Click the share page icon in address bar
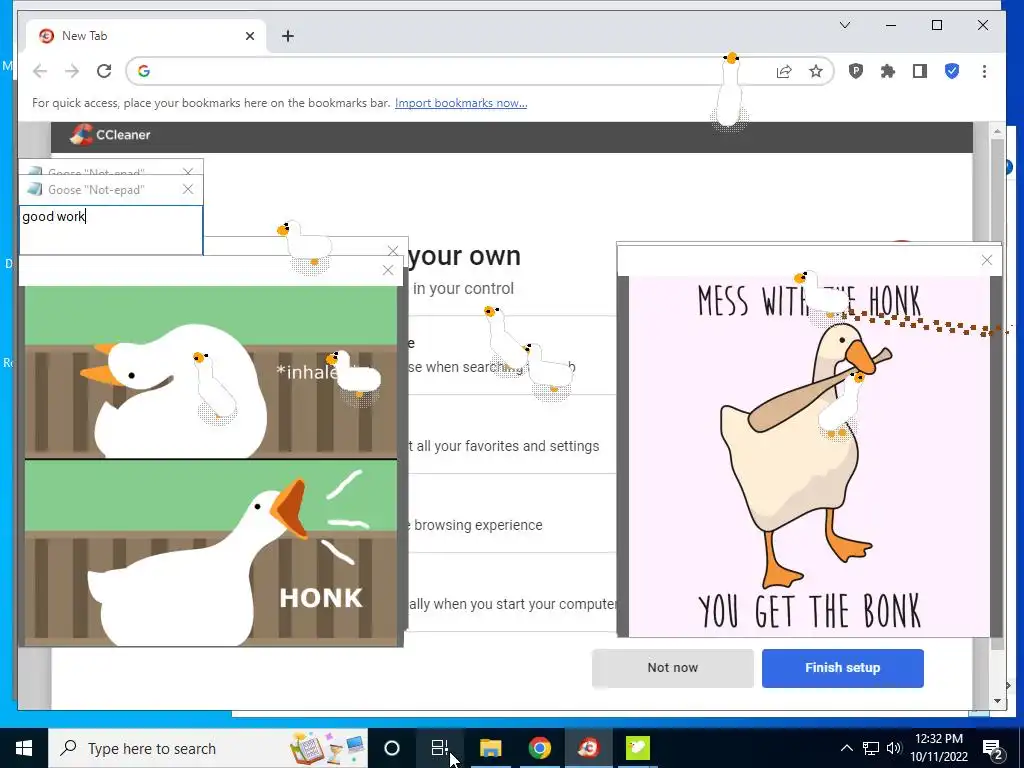The height and width of the screenshot is (768, 1024). (x=784, y=71)
